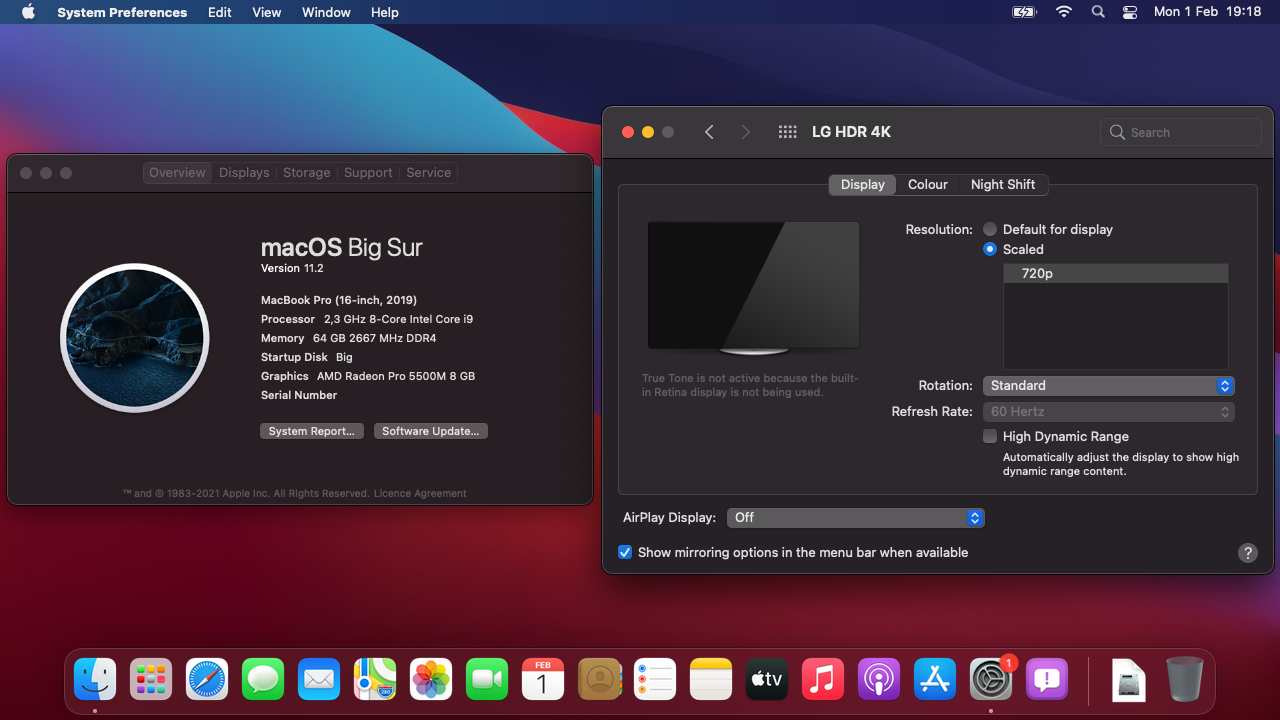The width and height of the screenshot is (1280, 720).
Task: Open Launchpad in the Dock
Action: tap(151, 680)
